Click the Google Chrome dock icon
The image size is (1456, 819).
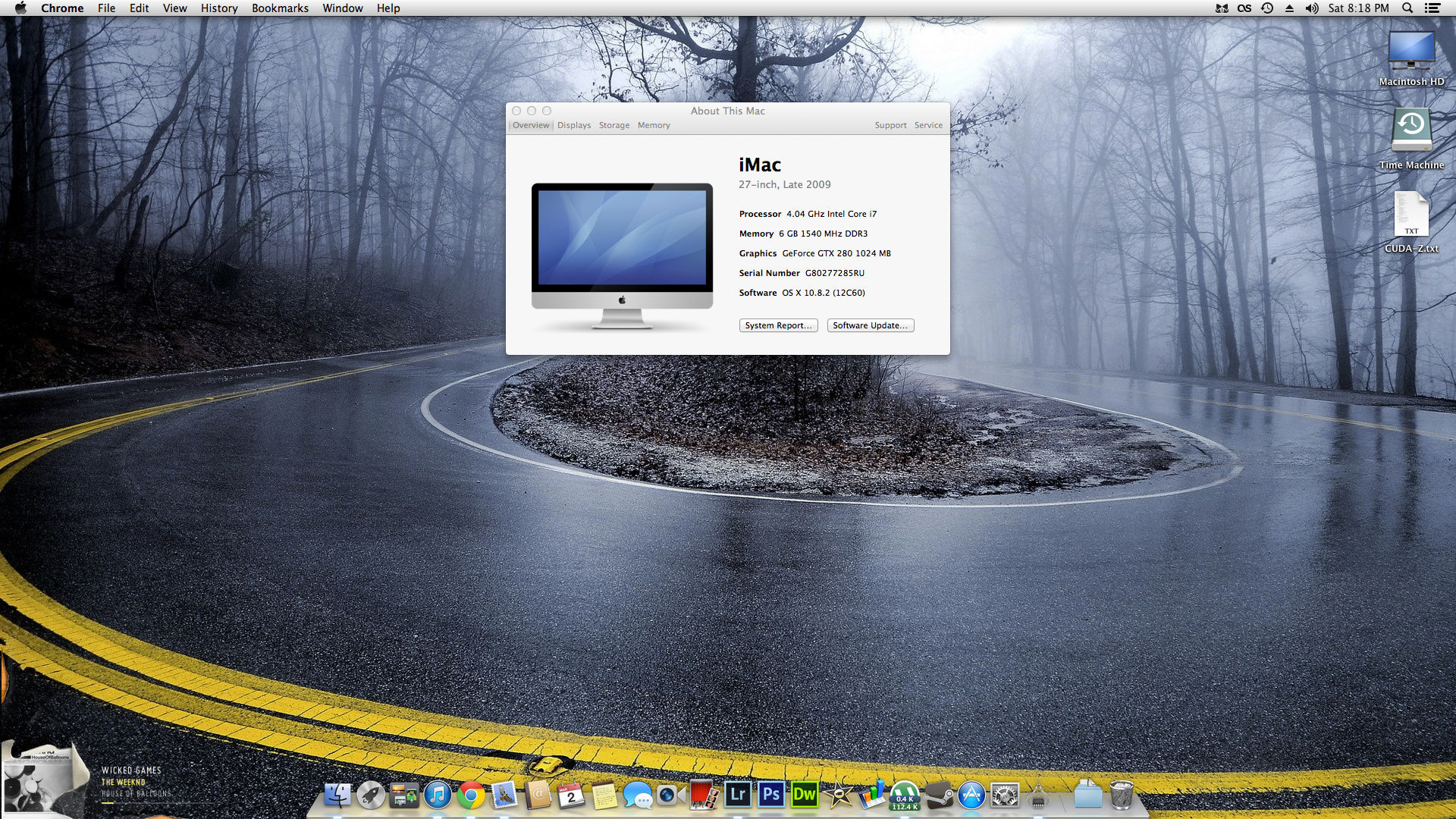tap(471, 795)
